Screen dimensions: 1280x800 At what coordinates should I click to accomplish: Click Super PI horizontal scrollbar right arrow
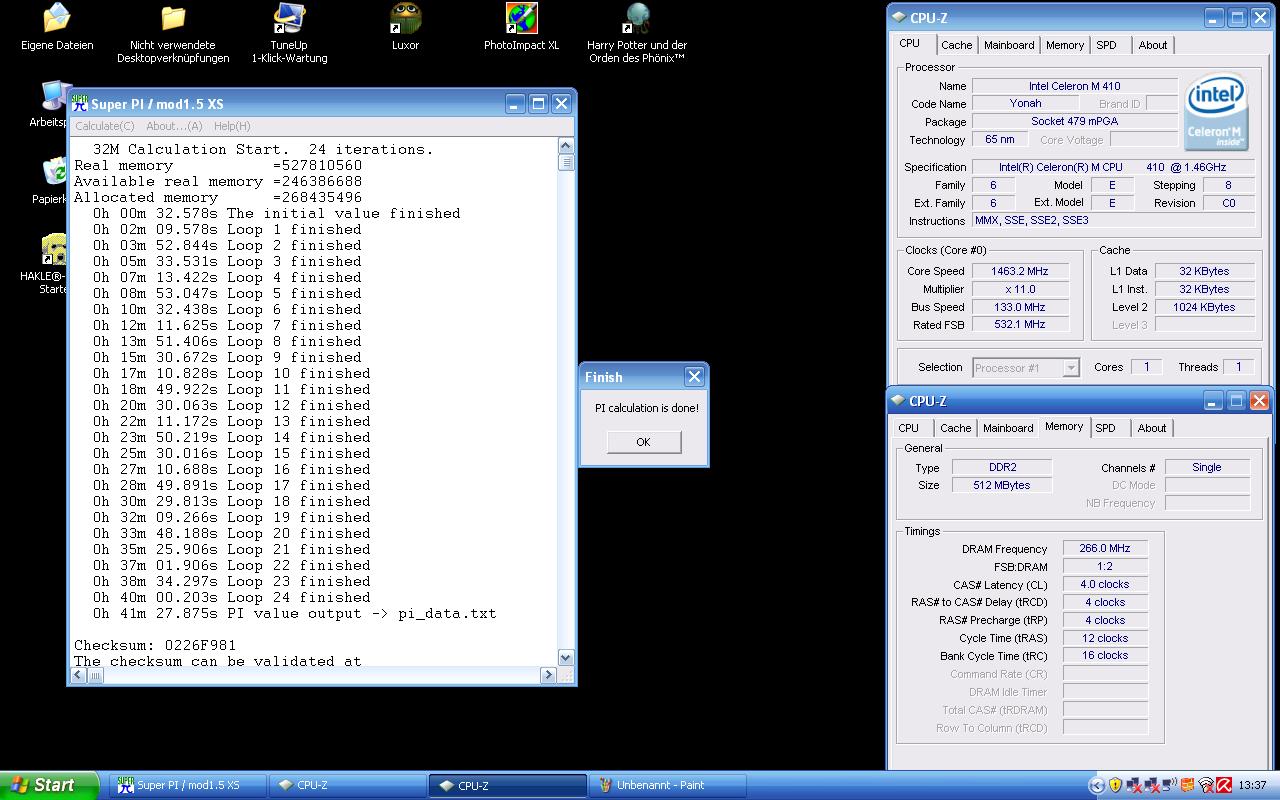(x=548, y=675)
